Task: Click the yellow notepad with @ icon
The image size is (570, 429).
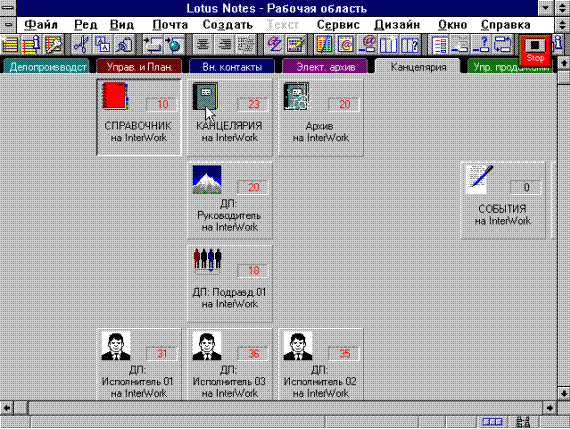Action: (x=345, y=45)
